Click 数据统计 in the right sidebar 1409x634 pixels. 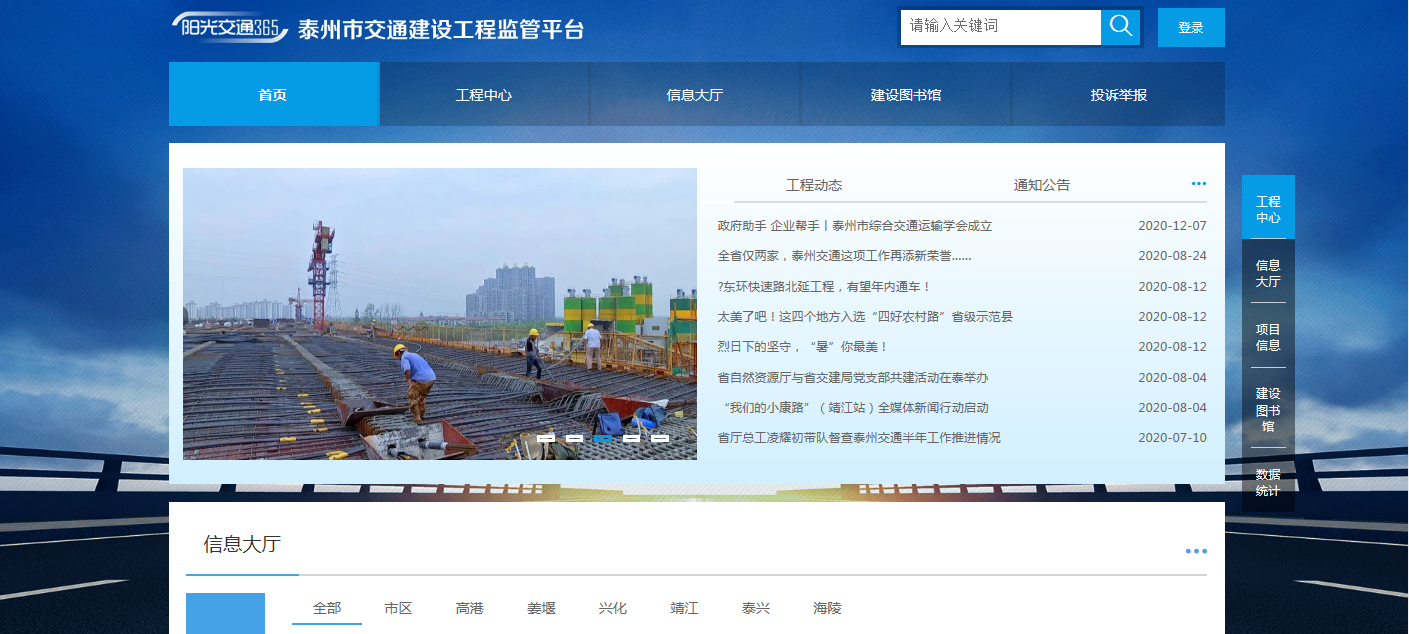tap(1268, 482)
